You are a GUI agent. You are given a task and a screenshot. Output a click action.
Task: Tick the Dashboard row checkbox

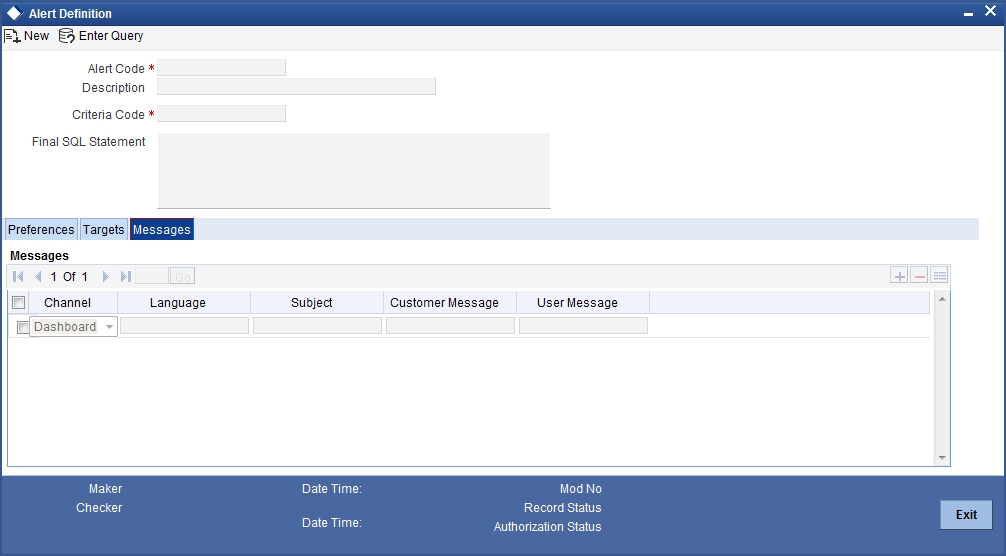pos(22,327)
